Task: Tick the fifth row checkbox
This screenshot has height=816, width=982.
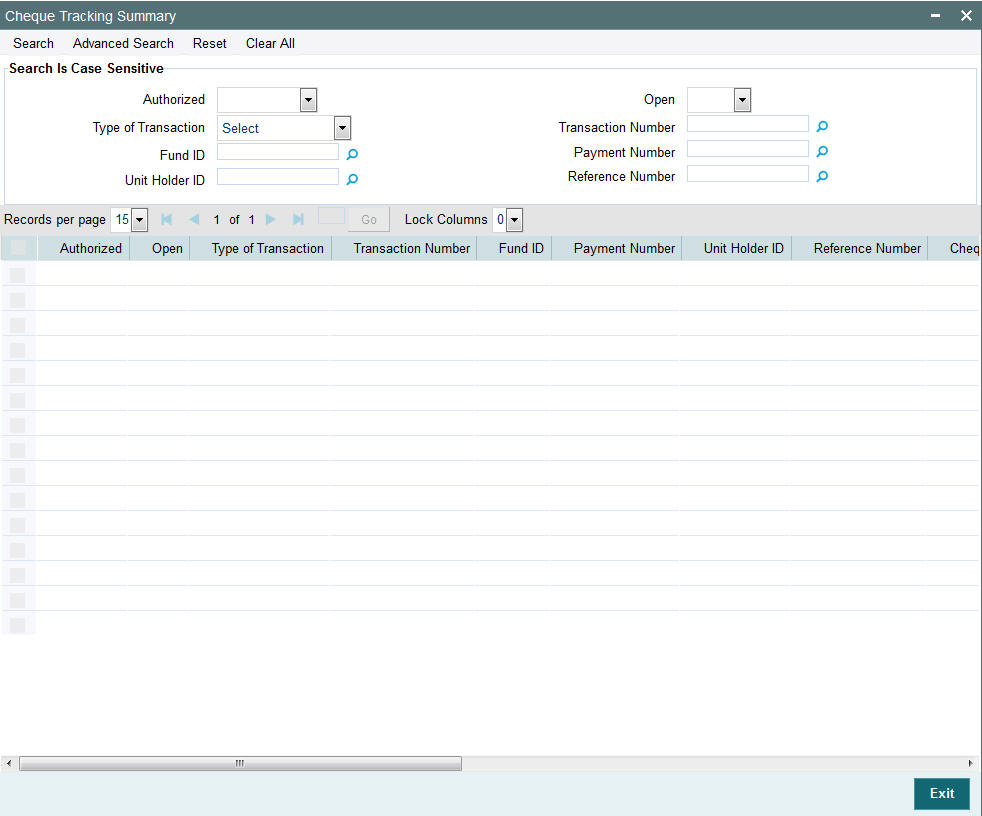Action: [18, 375]
